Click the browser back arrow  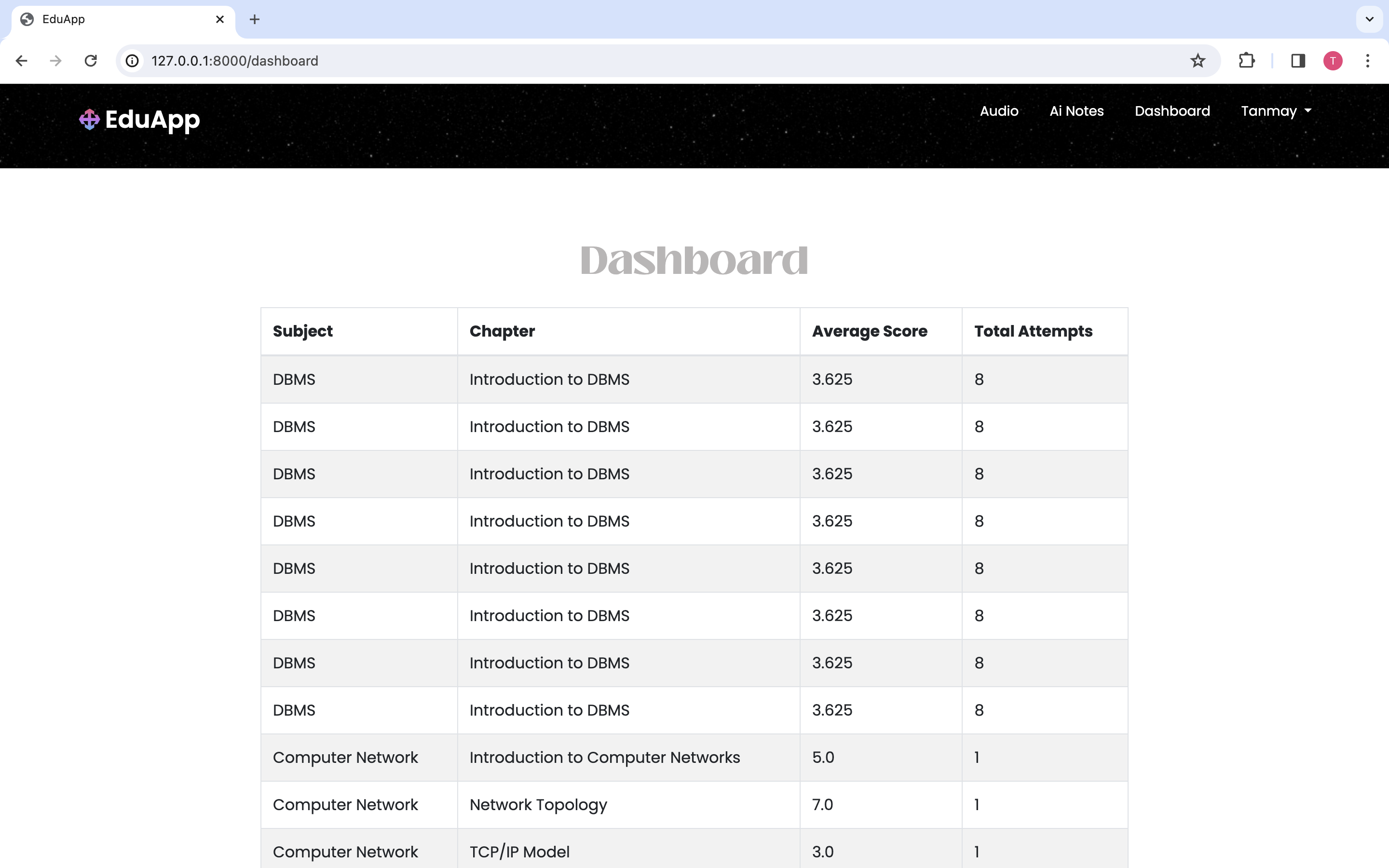click(22, 61)
